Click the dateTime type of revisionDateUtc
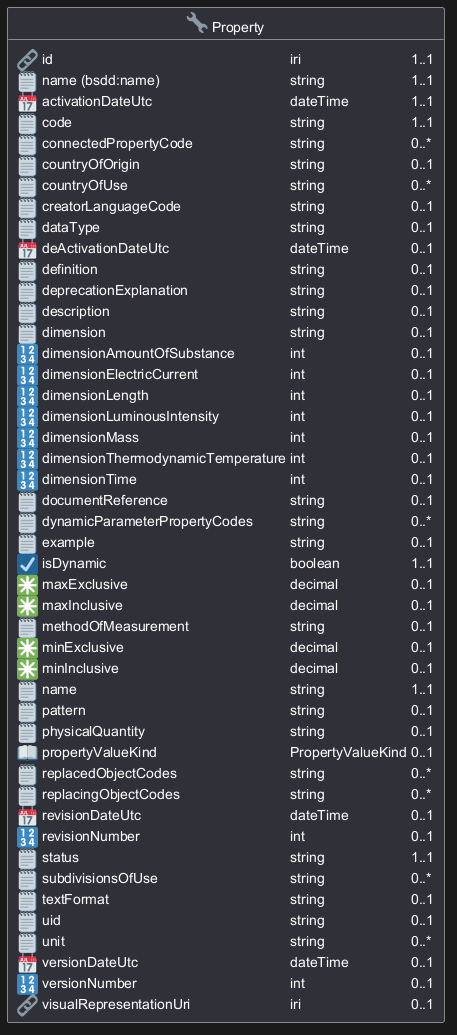Viewport: 457px width, 1035px height. 319,815
